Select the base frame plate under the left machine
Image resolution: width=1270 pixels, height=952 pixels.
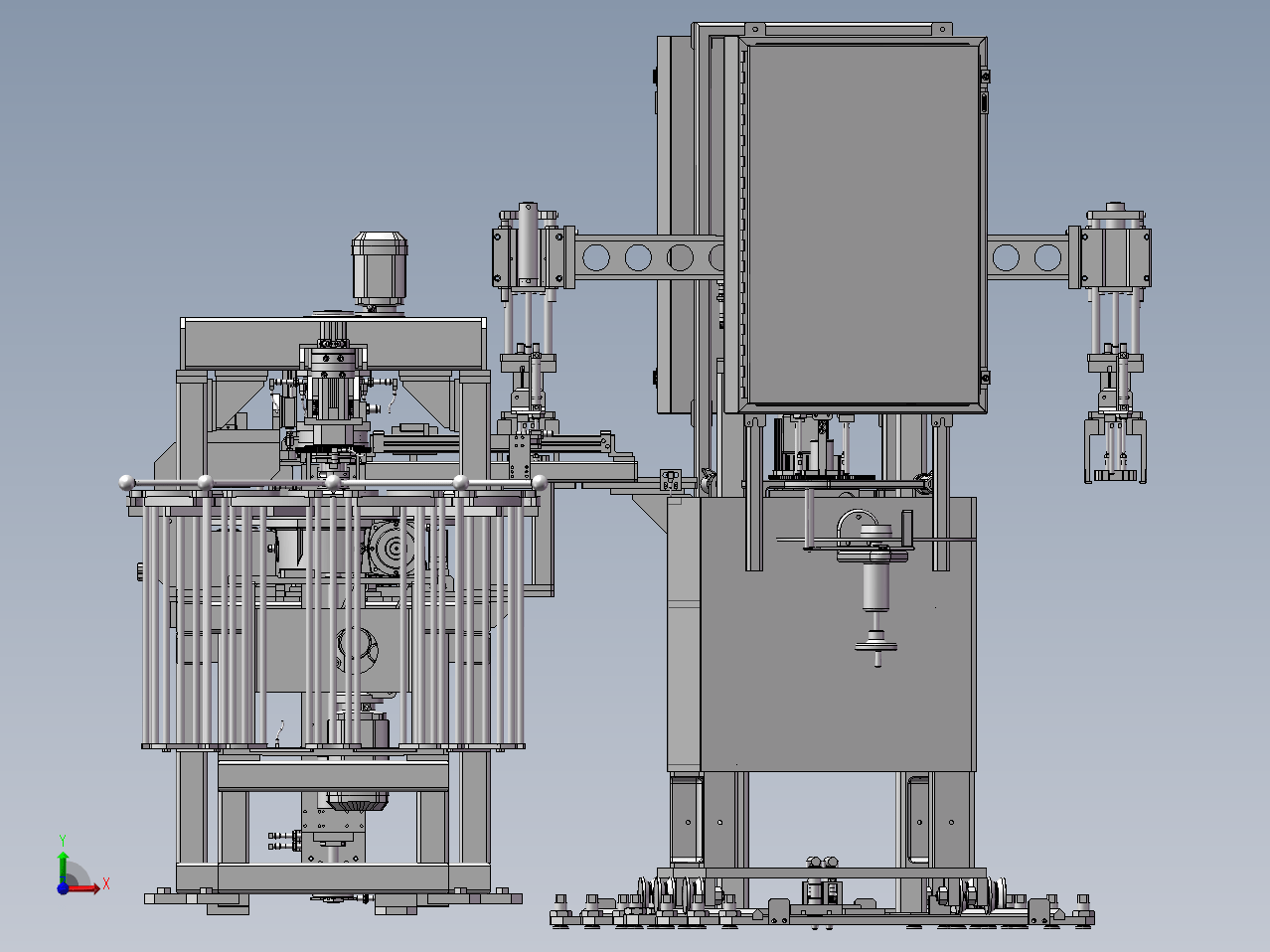pyautogui.click(x=333, y=897)
